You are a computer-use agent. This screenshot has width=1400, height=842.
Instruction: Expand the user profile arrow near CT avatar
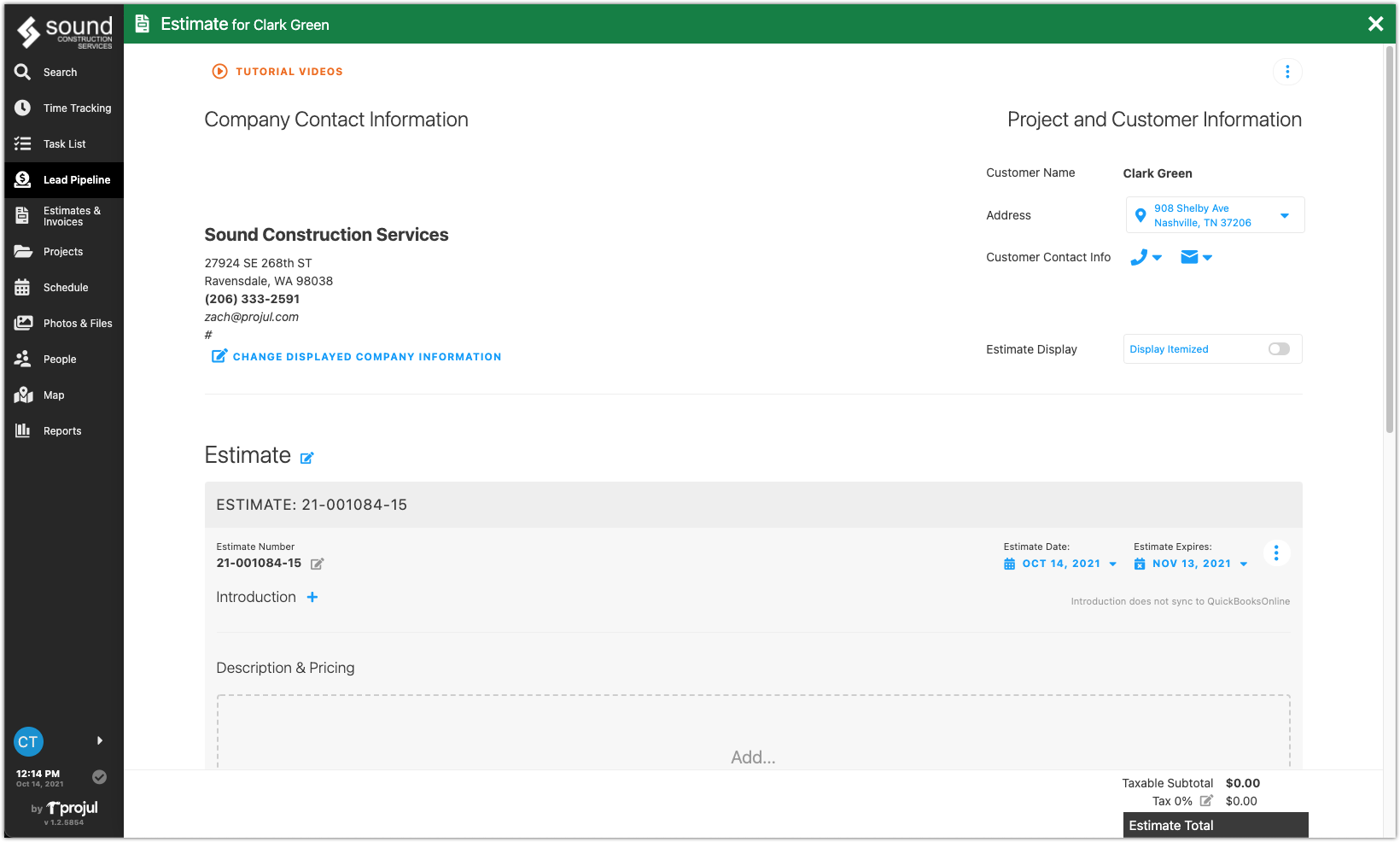99,740
